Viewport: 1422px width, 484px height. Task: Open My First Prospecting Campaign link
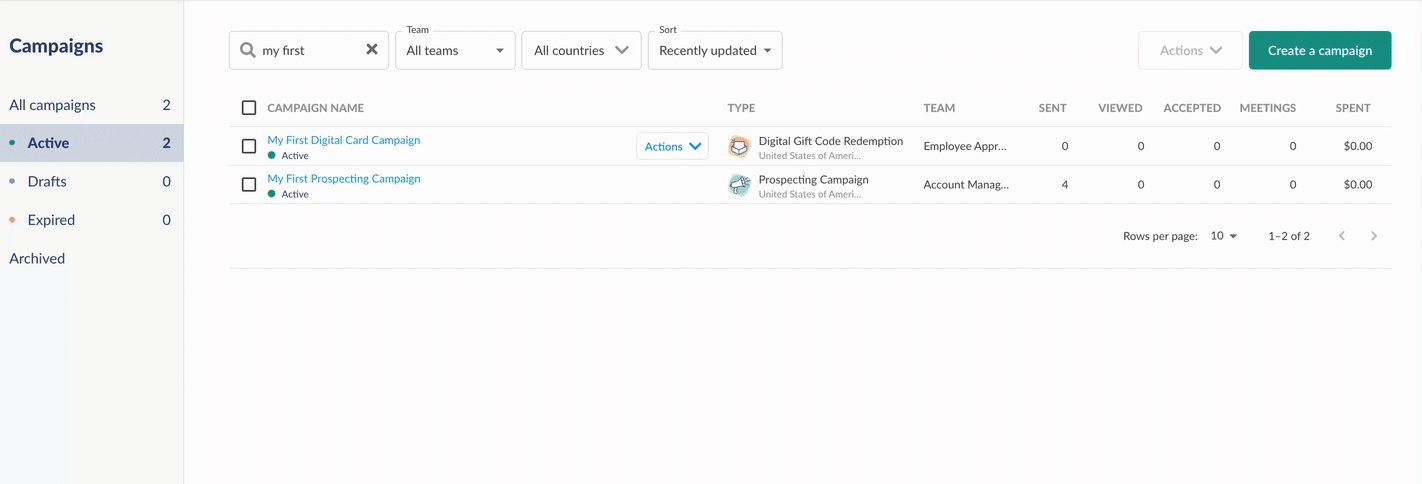pyautogui.click(x=344, y=179)
